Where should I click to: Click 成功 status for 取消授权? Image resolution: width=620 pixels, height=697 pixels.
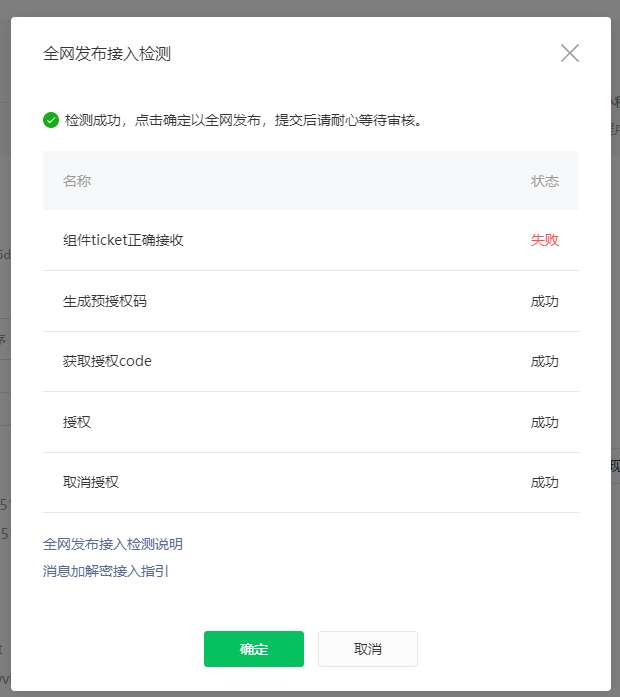(544, 482)
